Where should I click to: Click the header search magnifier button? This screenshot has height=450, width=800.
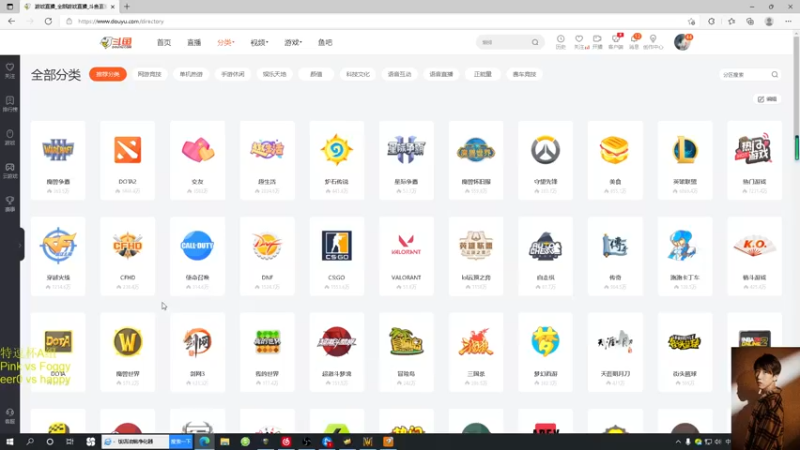(535, 42)
